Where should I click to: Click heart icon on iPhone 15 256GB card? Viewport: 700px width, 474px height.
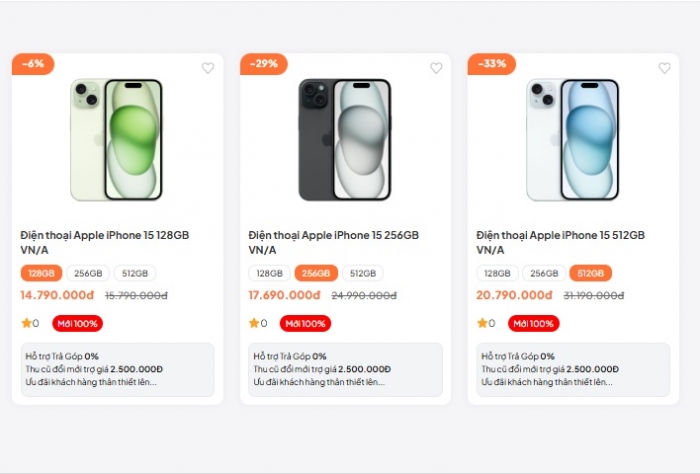pos(436,68)
